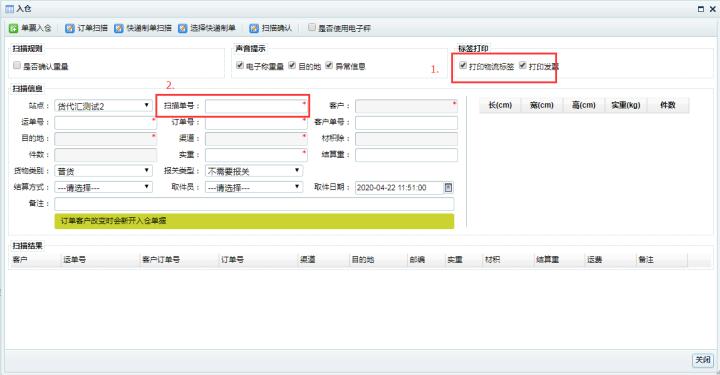Expand the 货物类别 dropdown

coord(103,171)
